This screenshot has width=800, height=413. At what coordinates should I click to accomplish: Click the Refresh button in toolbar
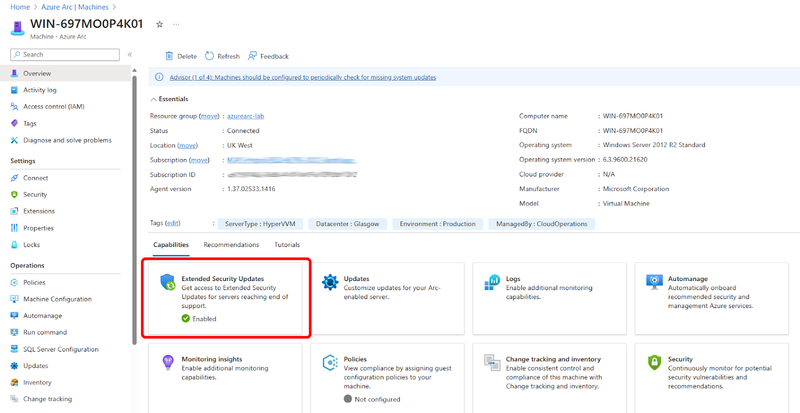click(x=222, y=57)
